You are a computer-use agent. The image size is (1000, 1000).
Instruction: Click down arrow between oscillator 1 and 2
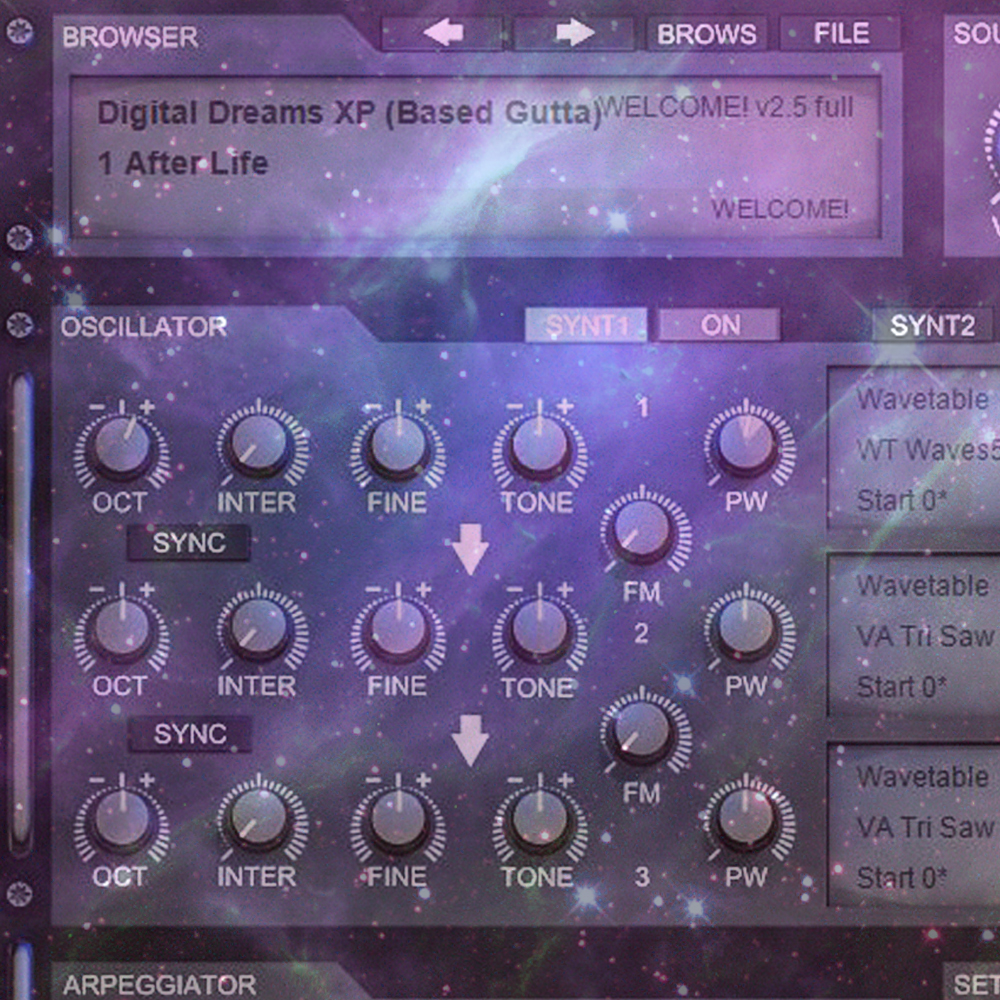point(471,548)
